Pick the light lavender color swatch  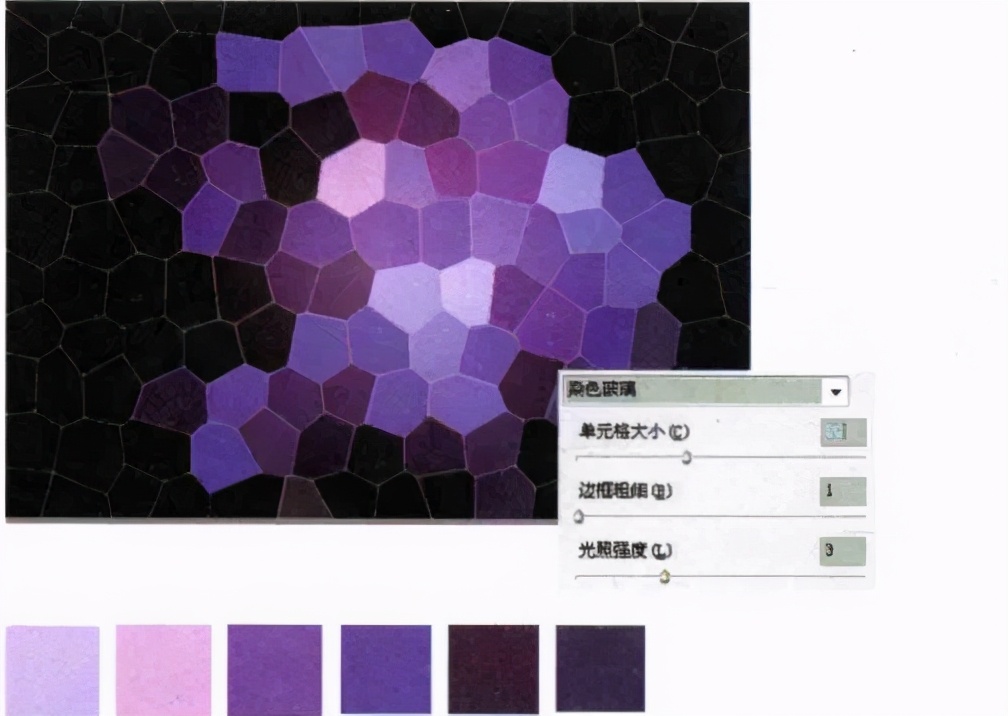pyautogui.click(x=53, y=669)
